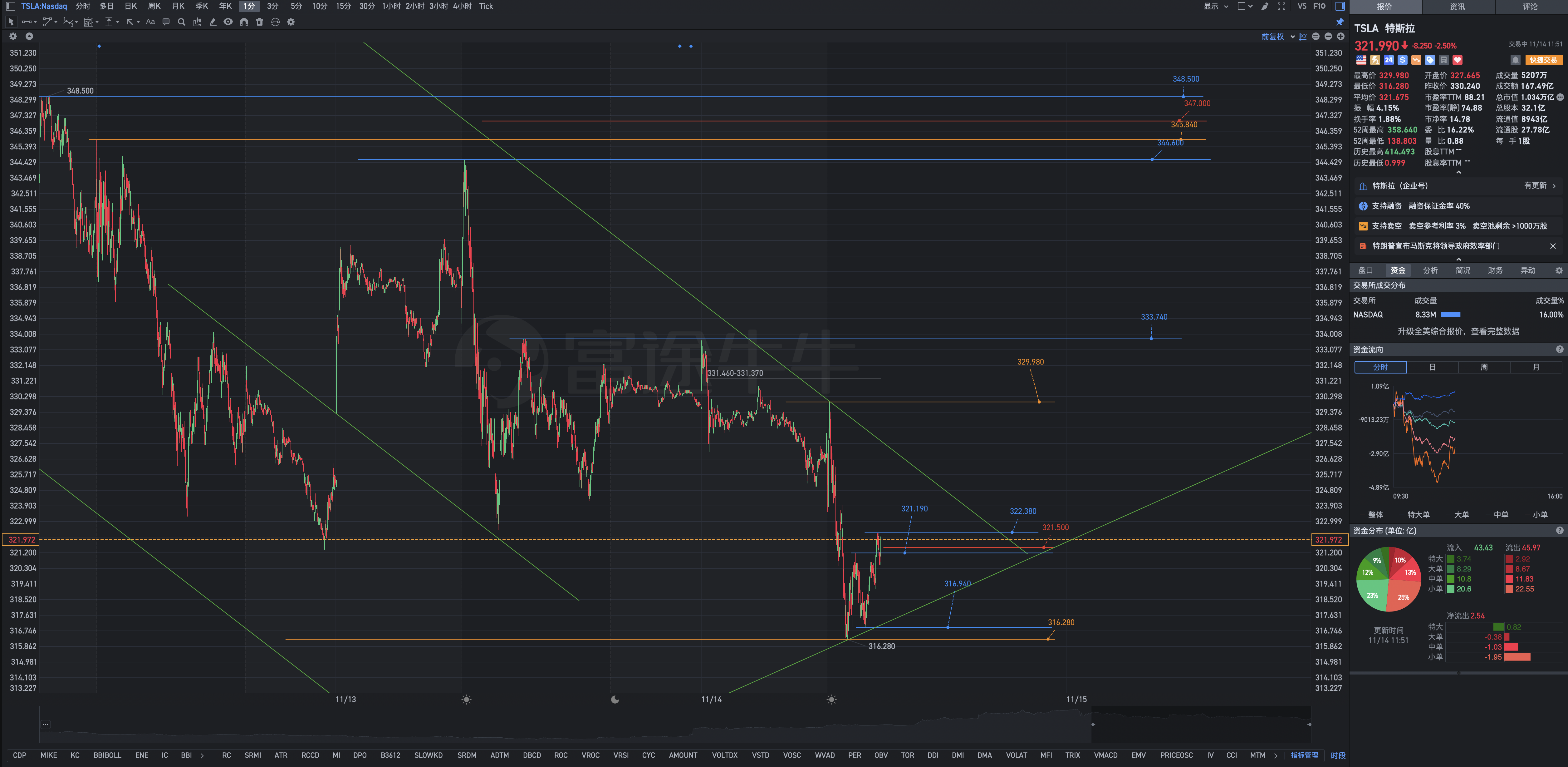This screenshot has width=1568, height=767.
Task: Enter fullscreen chart mode
Action: (1281, 6)
